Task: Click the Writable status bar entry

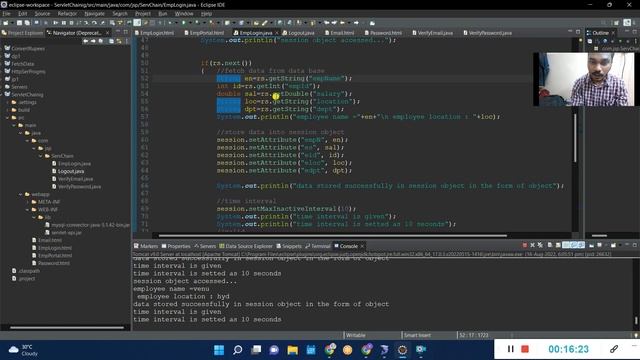Action: point(356,335)
